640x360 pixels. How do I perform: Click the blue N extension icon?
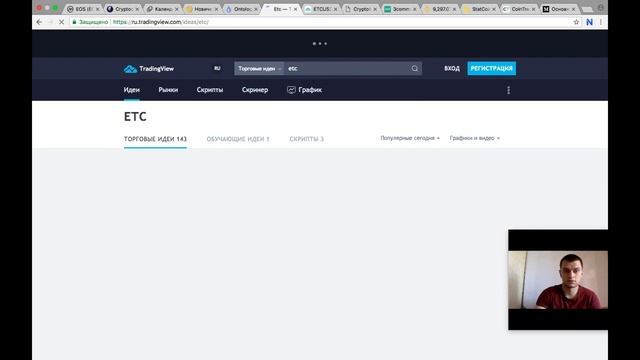tap(589, 22)
